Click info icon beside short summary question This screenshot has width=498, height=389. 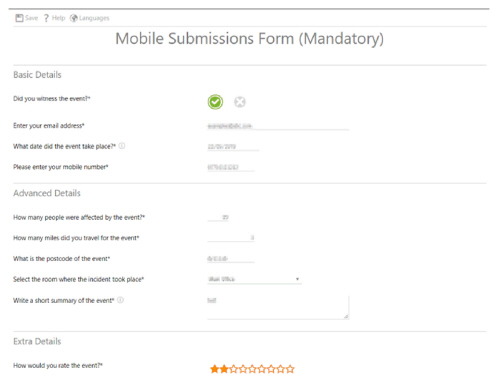pyautogui.click(x=120, y=300)
